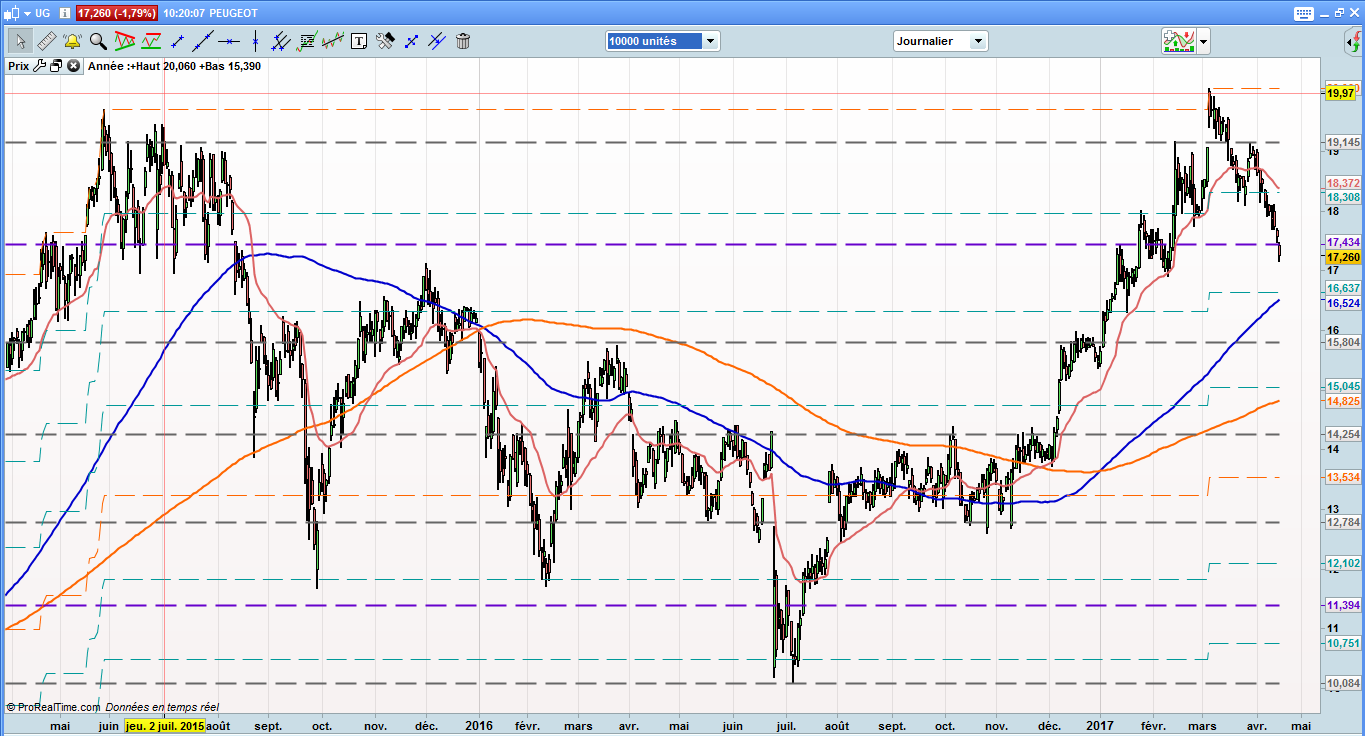Select the parallel channel lines tool
This screenshot has width=1365, height=736.
(281, 41)
